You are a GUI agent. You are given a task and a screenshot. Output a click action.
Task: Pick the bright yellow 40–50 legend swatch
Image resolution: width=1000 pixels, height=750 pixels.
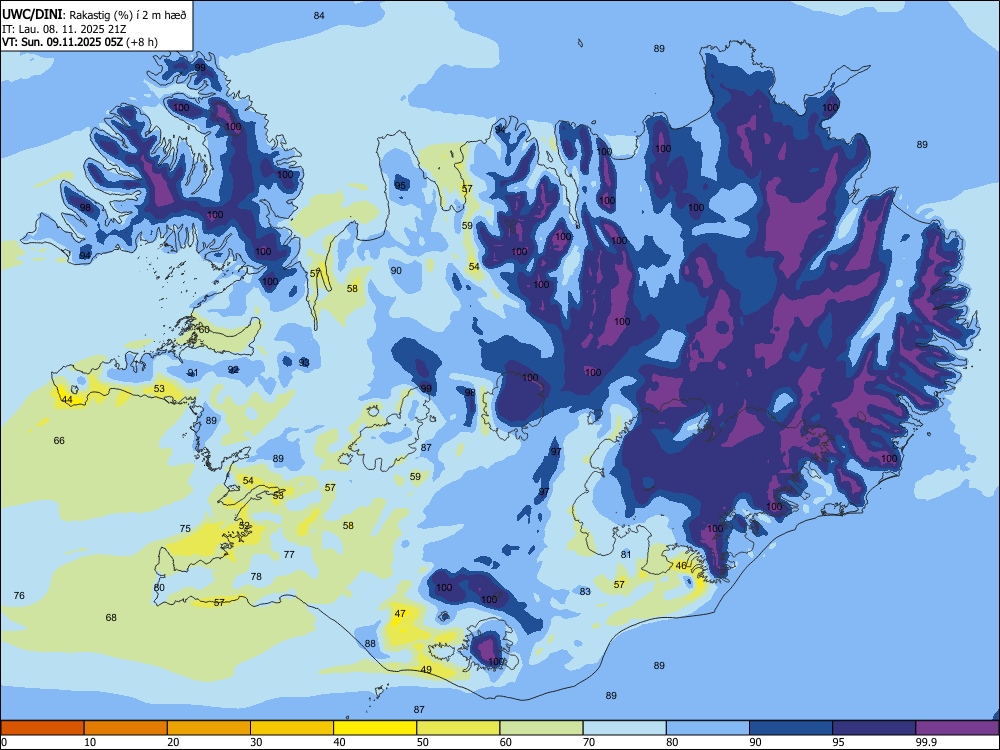tap(375, 728)
